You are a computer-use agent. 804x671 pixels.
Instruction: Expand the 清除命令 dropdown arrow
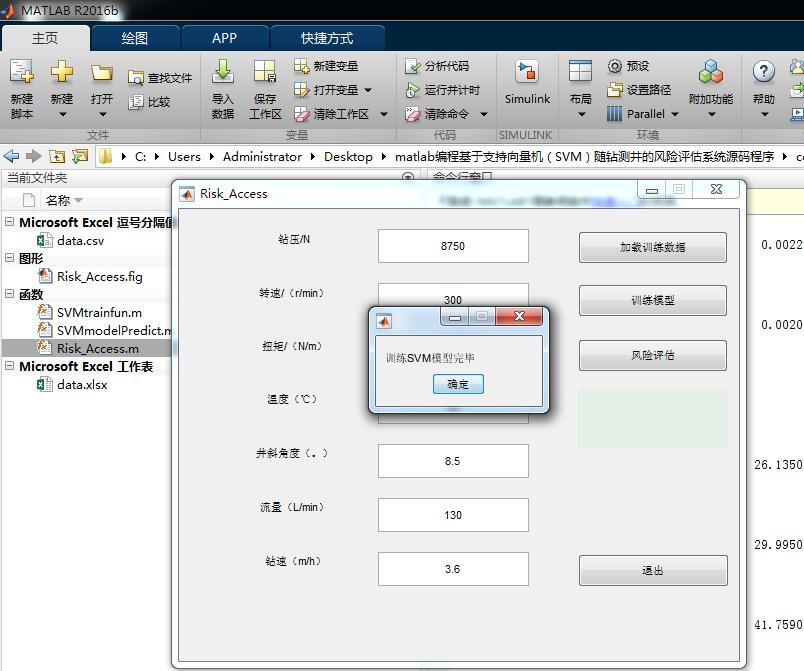(x=484, y=114)
